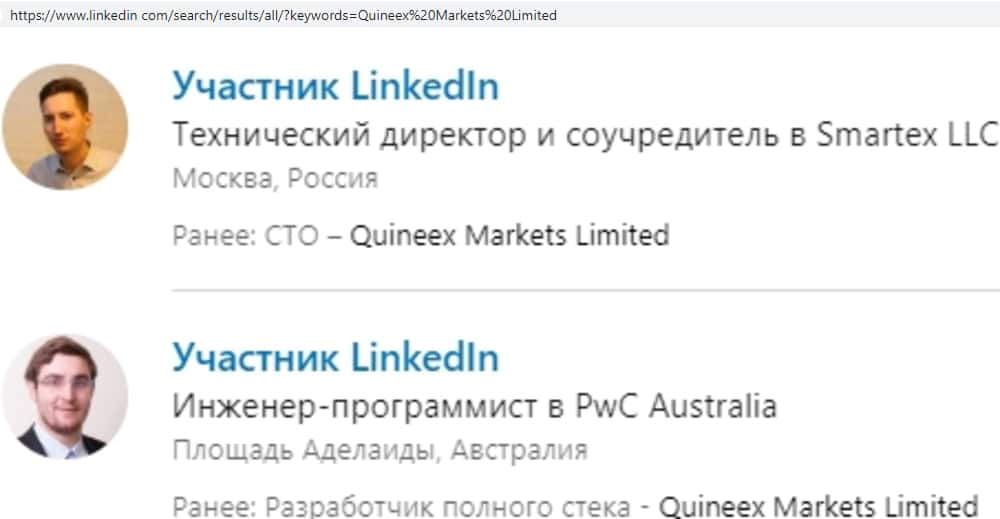Viewport: 1000px width, 519px height.
Task: Open the Smartex co-founder's profile photo
Action: (x=65, y=127)
